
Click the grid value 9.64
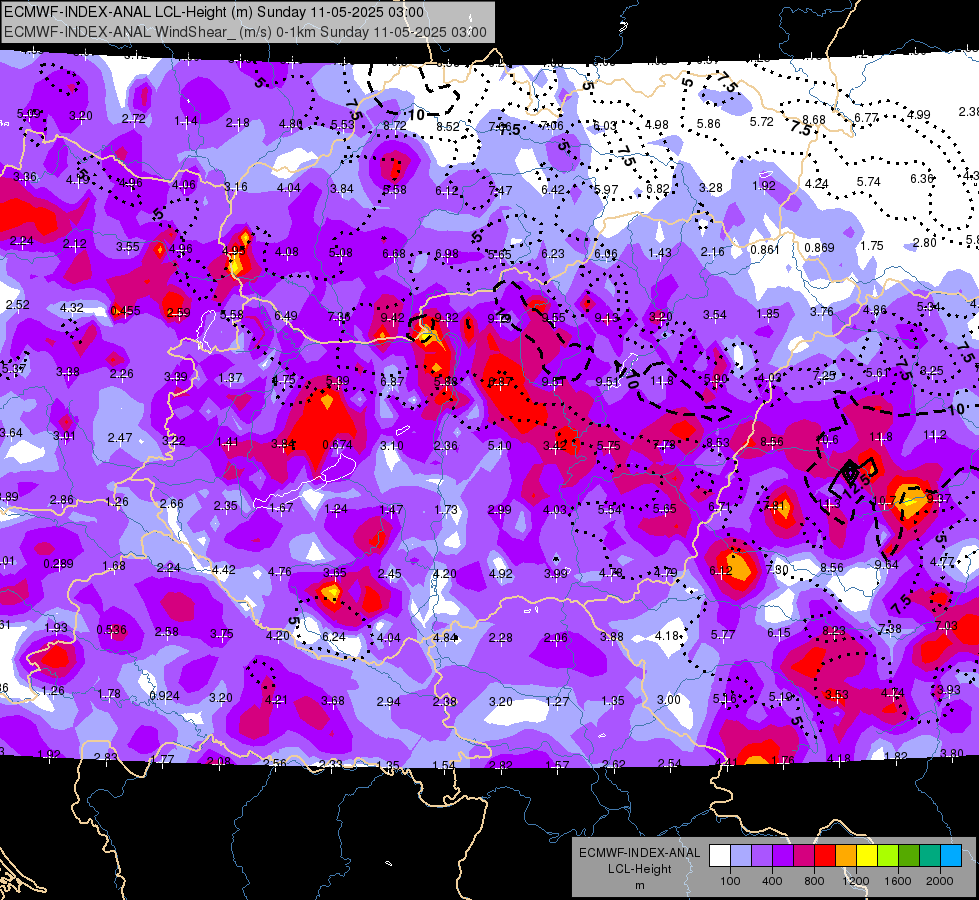point(887,565)
